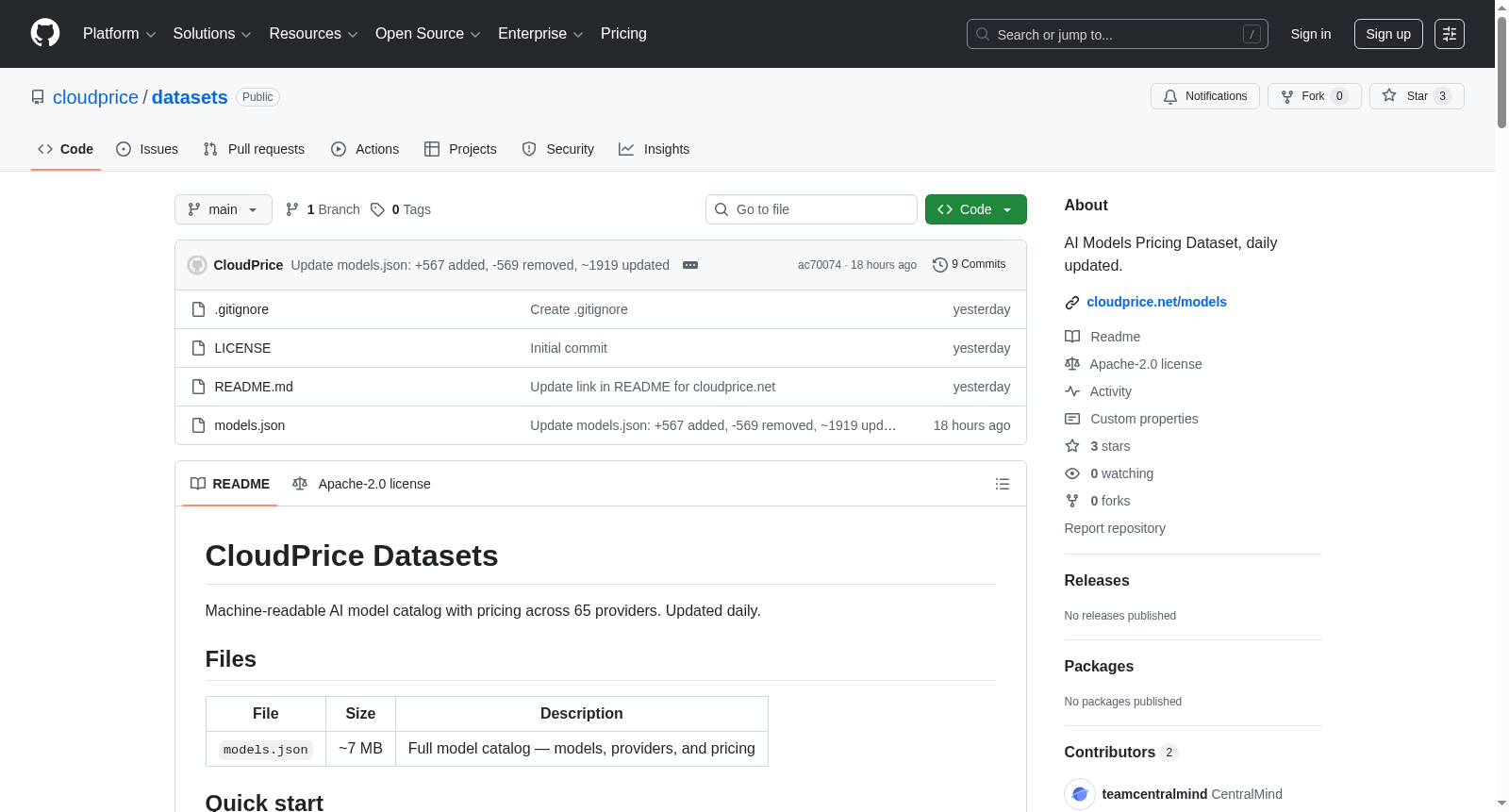This screenshot has height=812, width=1509.
Task: Click the tag icon beside 0 Tags
Action: [x=377, y=209]
